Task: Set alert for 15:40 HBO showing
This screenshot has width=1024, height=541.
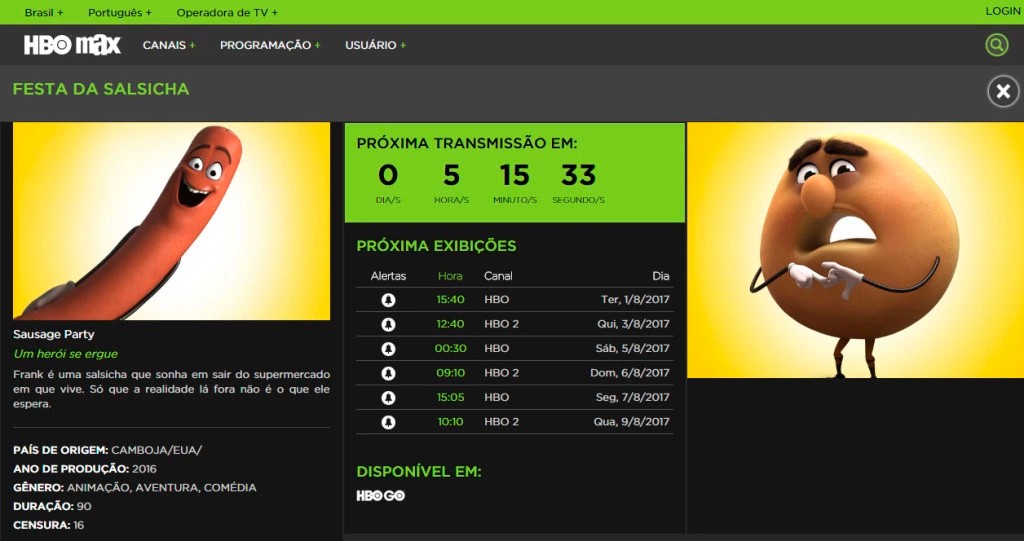Action: pos(388,300)
